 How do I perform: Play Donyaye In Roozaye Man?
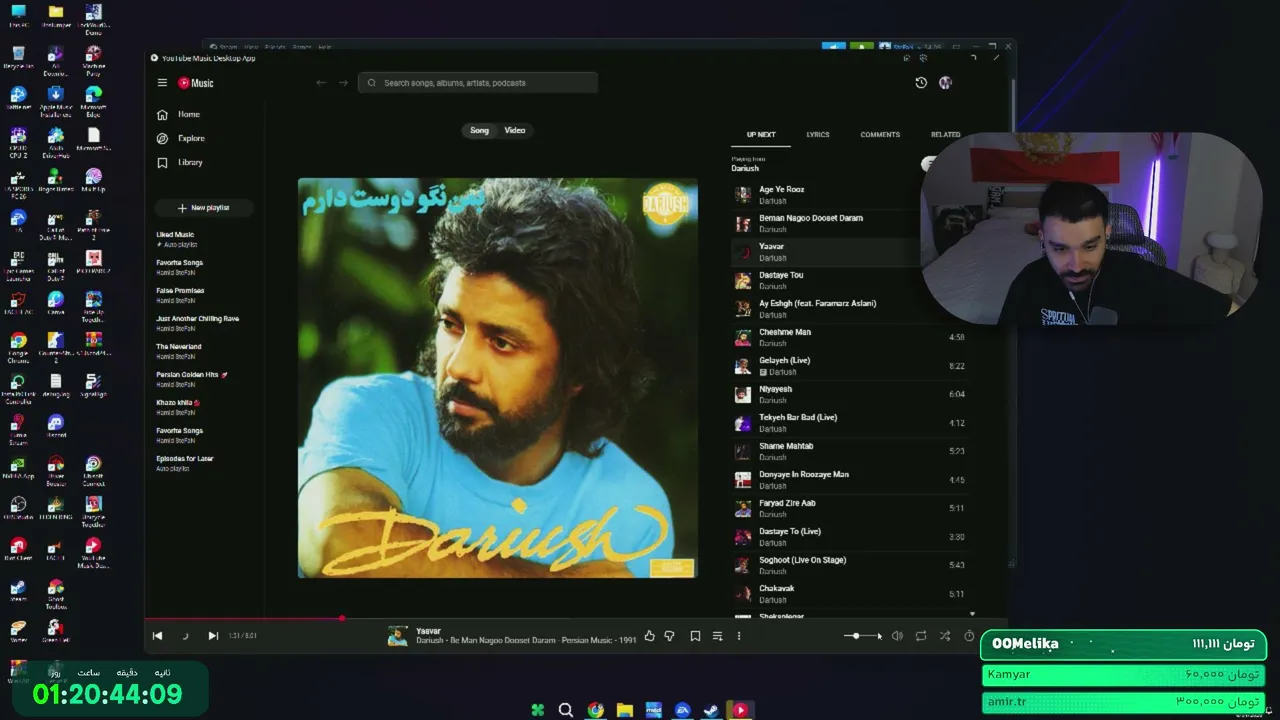pos(850,480)
